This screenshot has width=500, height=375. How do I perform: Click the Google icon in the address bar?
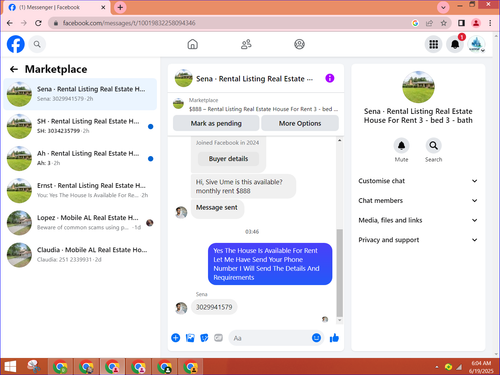pos(415,23)
